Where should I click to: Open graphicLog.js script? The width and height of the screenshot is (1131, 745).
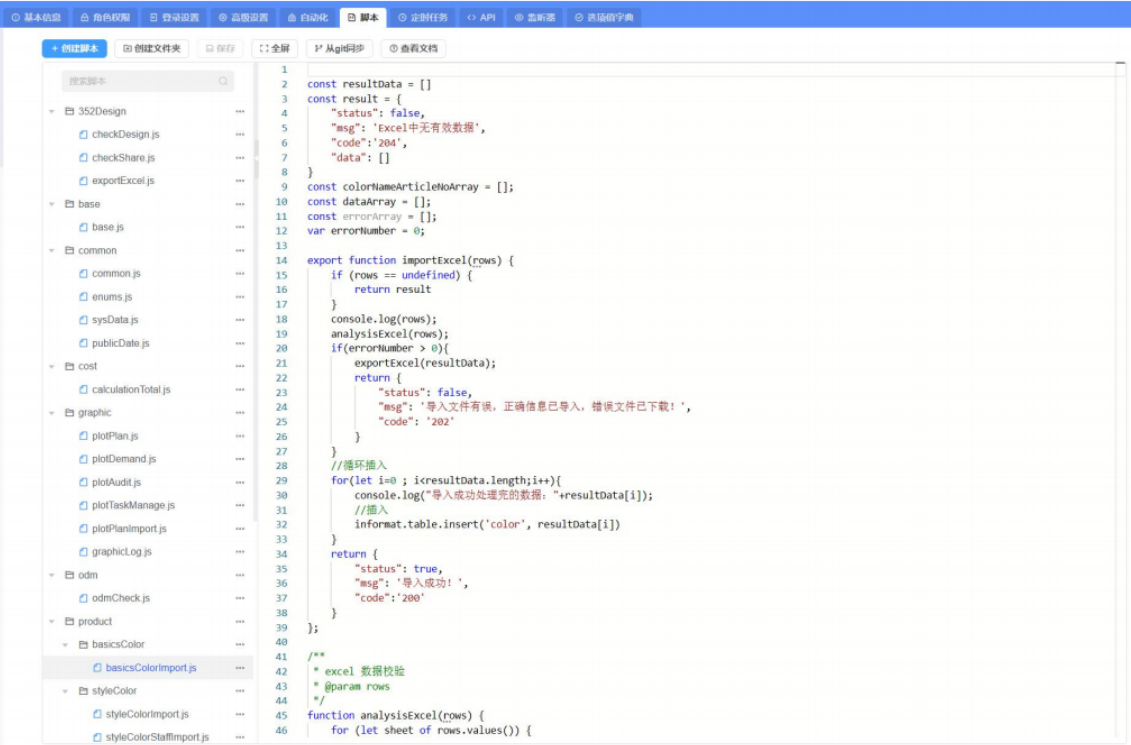point(122,552)
